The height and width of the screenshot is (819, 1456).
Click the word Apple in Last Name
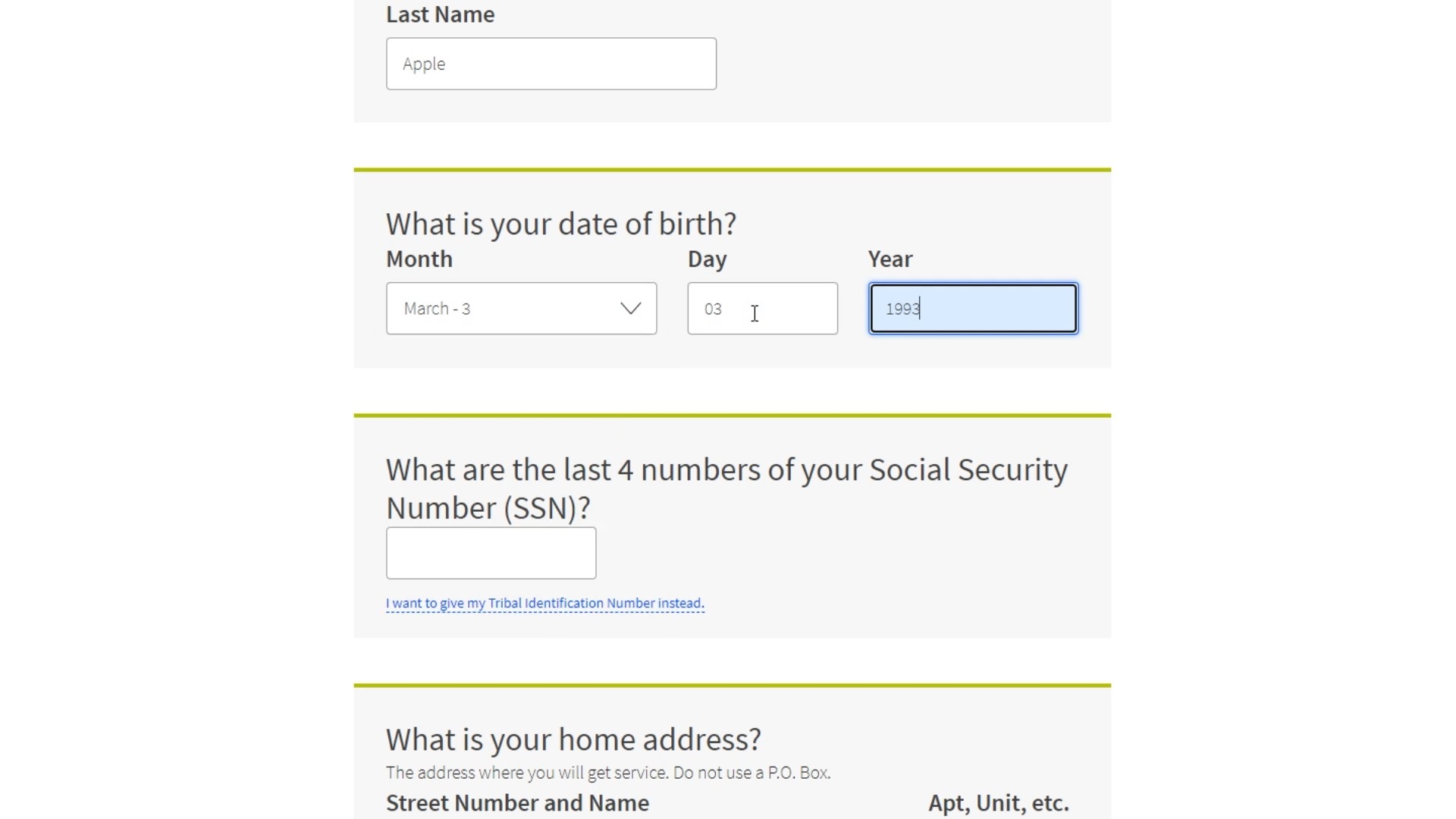click(x=424, y=64)
